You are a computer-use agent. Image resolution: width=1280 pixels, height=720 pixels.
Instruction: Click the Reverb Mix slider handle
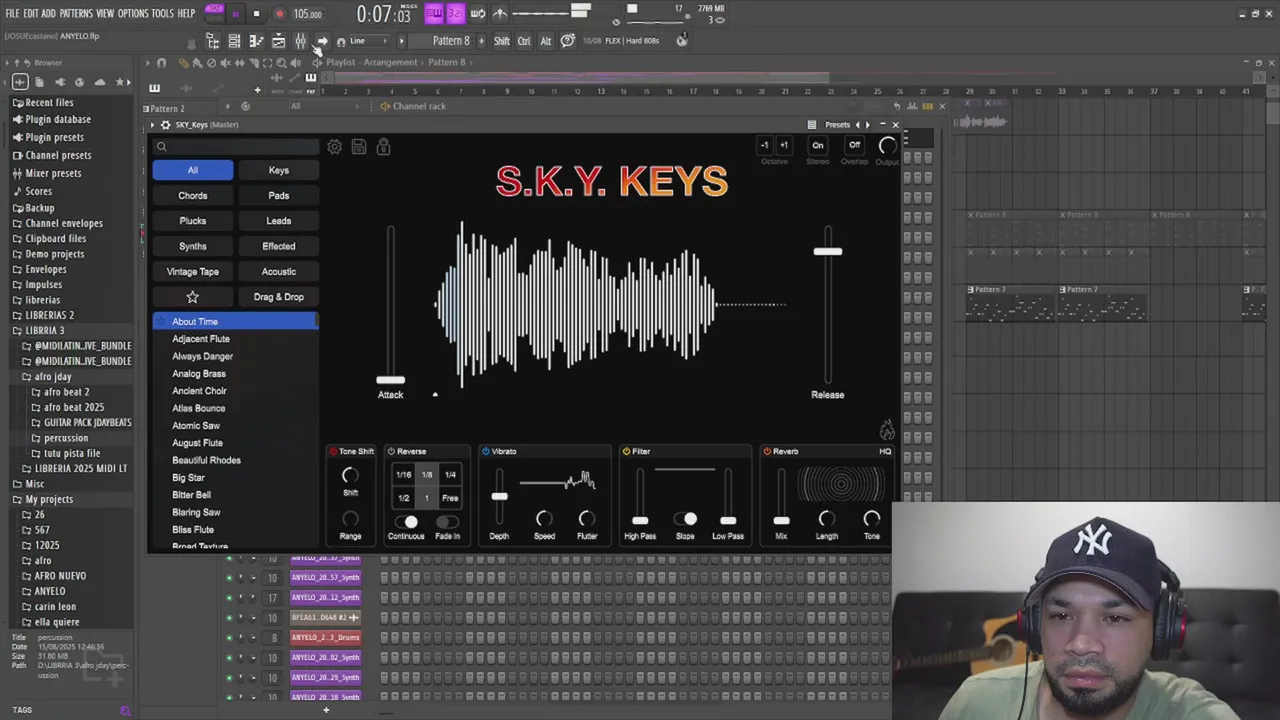pos(781,520)
